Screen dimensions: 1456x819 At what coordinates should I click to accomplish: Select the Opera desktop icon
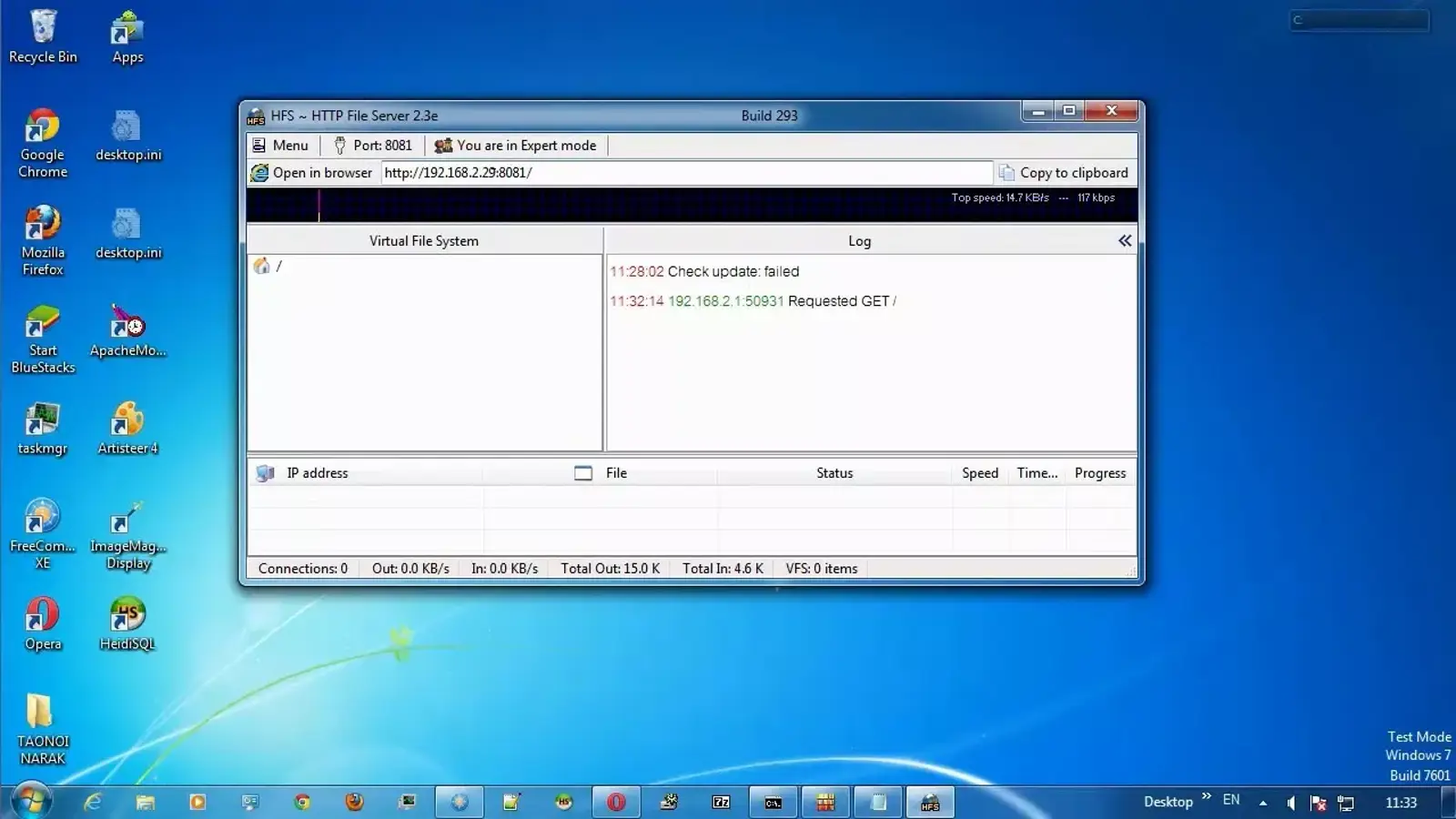point(43,624)
